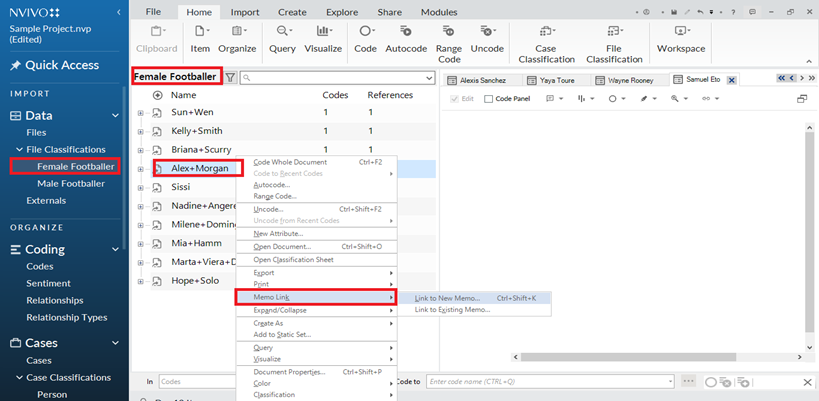Viewport: 819px width, 401px height.
Task: Collapse the Coding section chevron
Action: [x=115, y=249]
